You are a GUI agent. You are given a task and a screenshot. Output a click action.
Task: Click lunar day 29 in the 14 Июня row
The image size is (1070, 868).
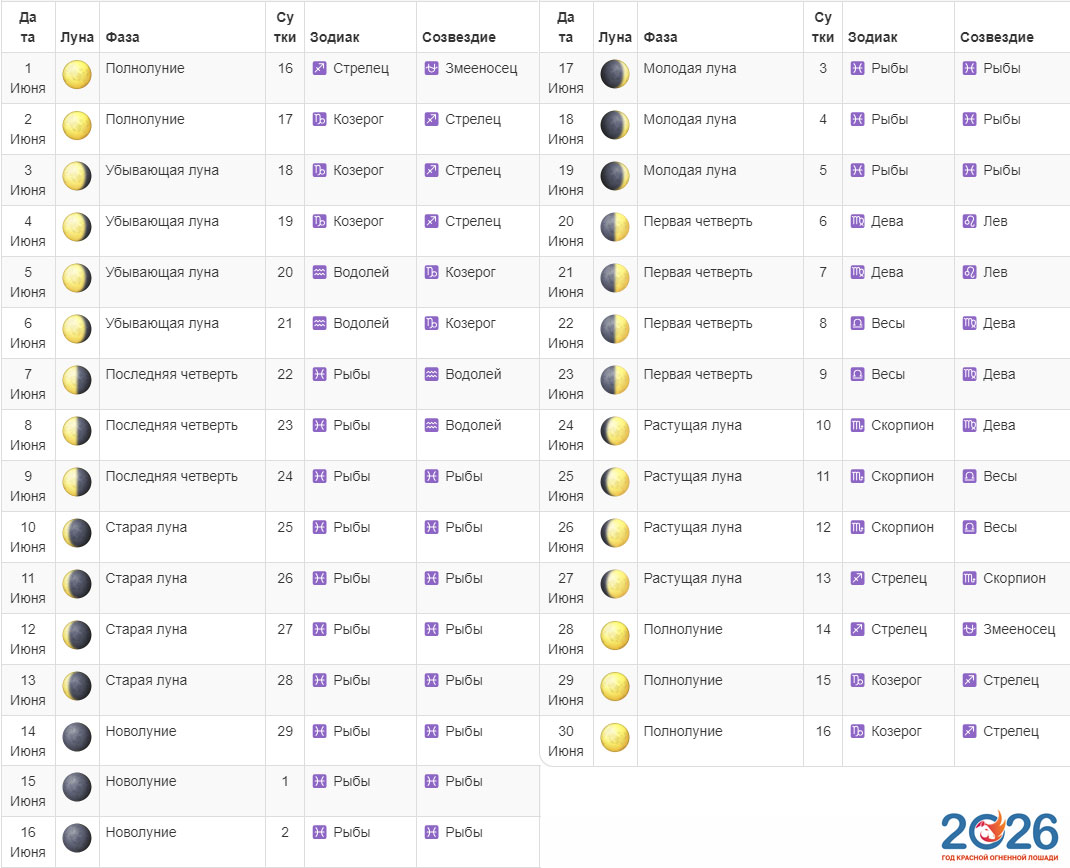285,731
